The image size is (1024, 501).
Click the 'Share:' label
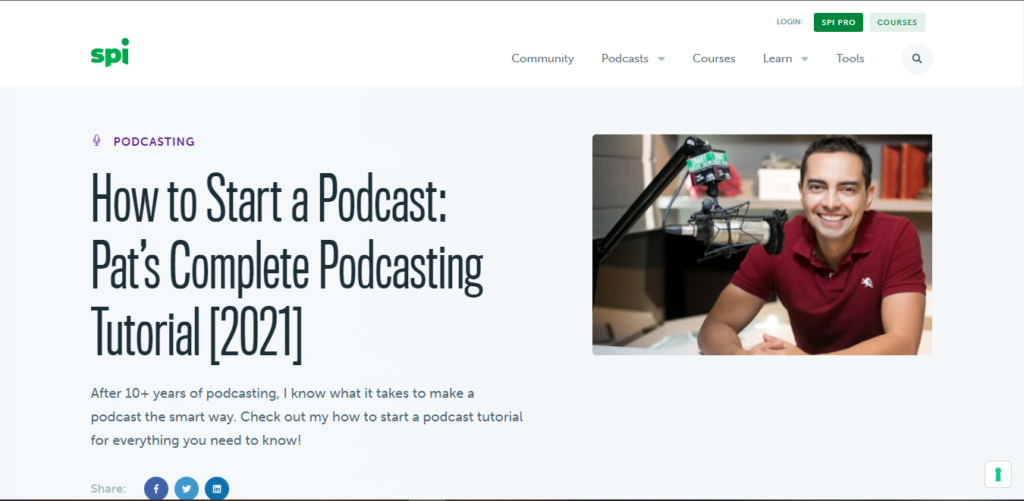pos(108,489)
